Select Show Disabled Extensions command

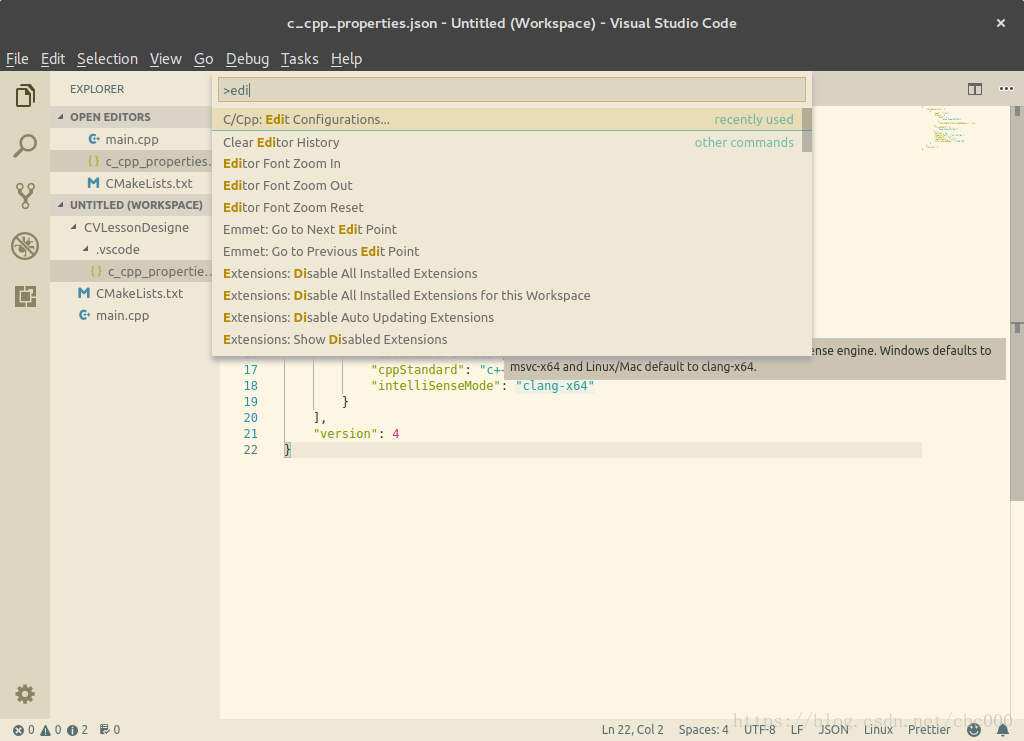(507, 339)
